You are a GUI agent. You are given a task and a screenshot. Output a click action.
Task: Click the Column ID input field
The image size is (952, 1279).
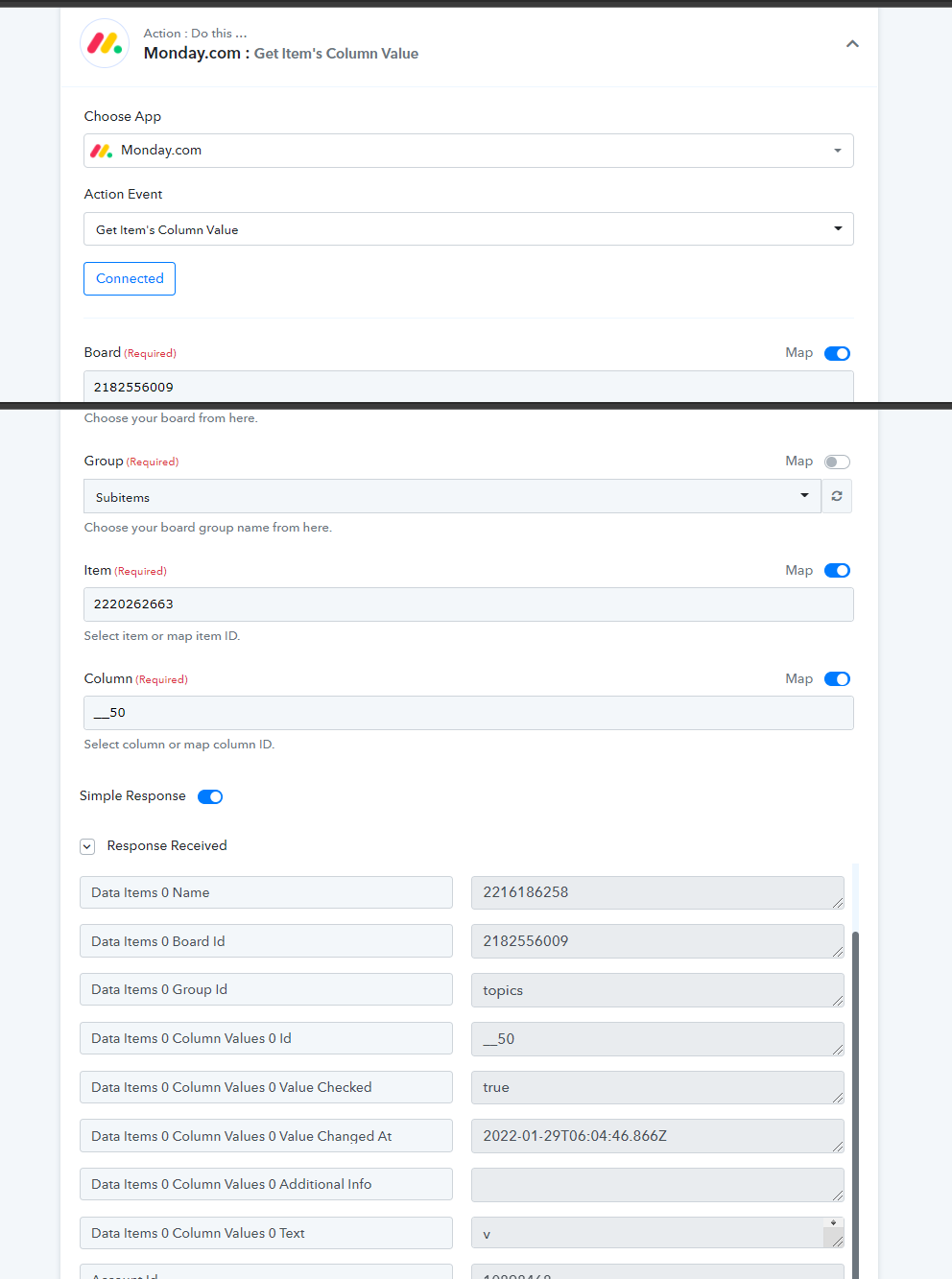[x=468, y=713]
